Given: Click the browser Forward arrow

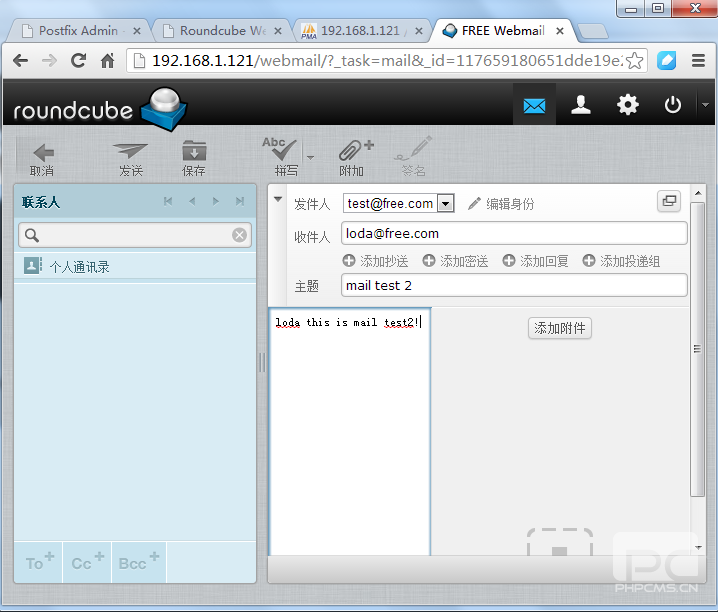Looking at the screenshot, I should pyautogui.click(x=49, y=60).
